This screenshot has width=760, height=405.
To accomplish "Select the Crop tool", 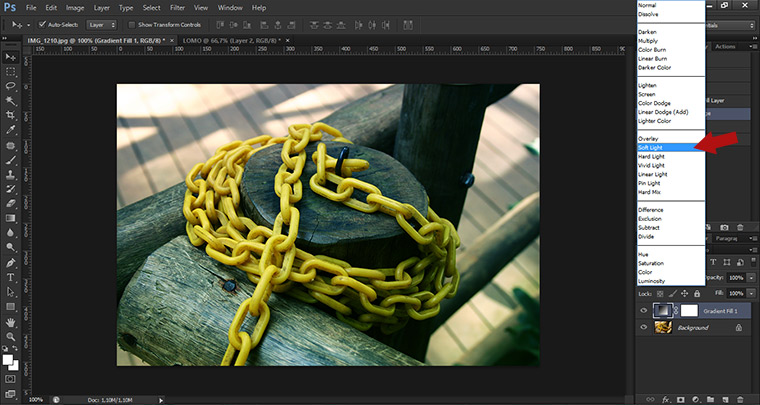I will [10, 115].
